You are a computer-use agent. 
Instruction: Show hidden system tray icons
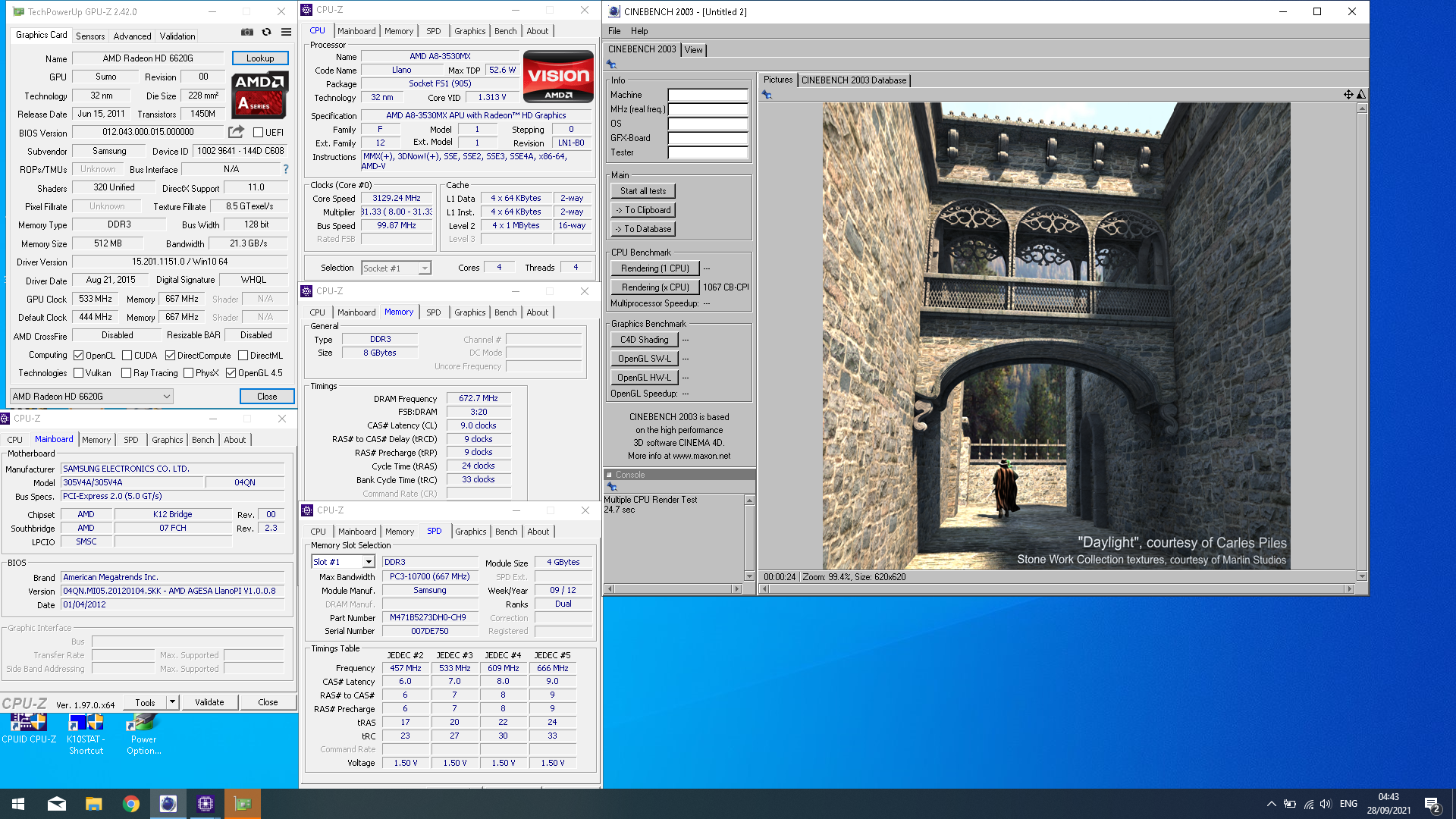click(x=1271, y=804)
